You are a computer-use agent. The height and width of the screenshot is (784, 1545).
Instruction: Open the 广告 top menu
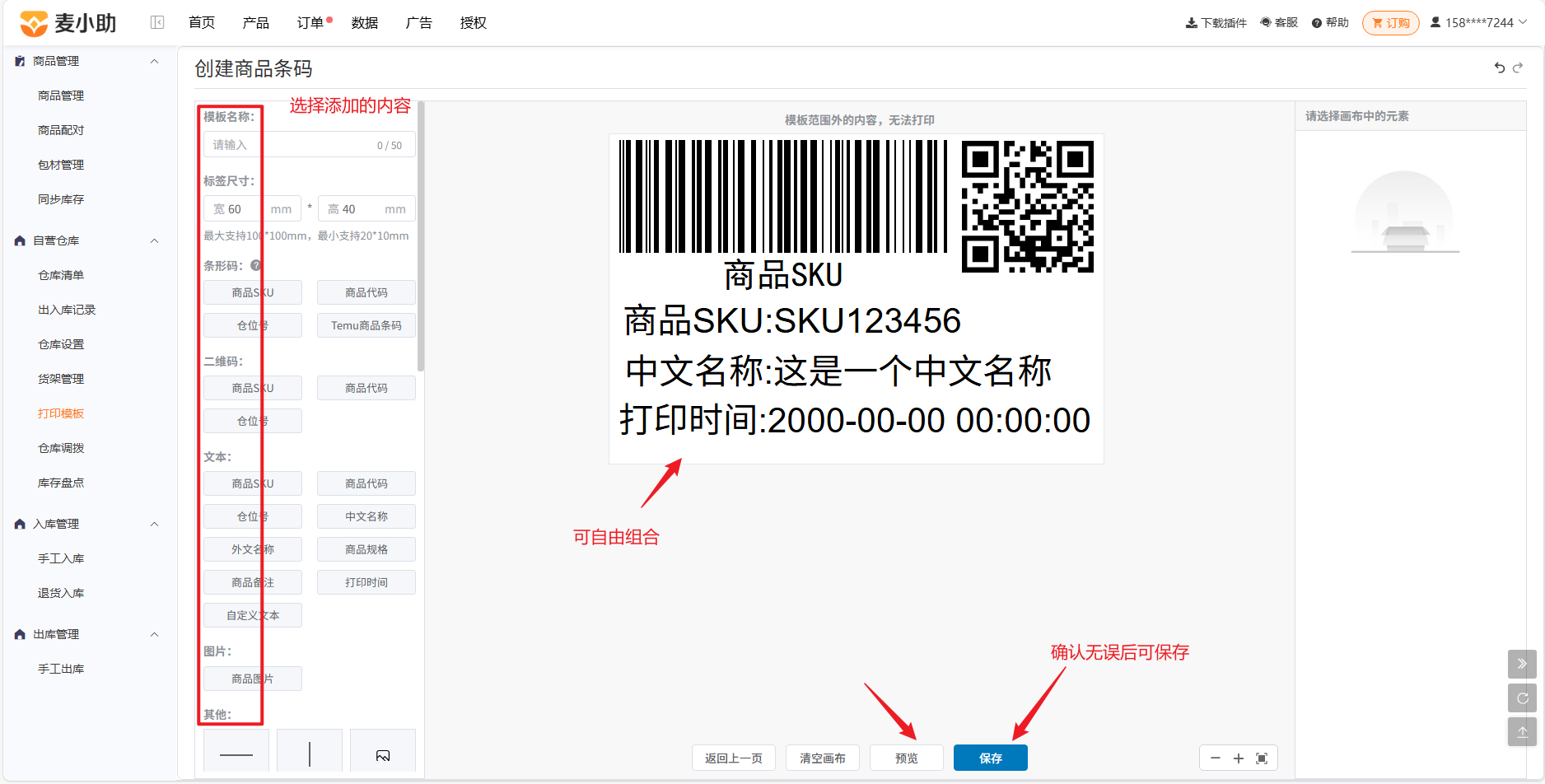(x=419, y=23)
